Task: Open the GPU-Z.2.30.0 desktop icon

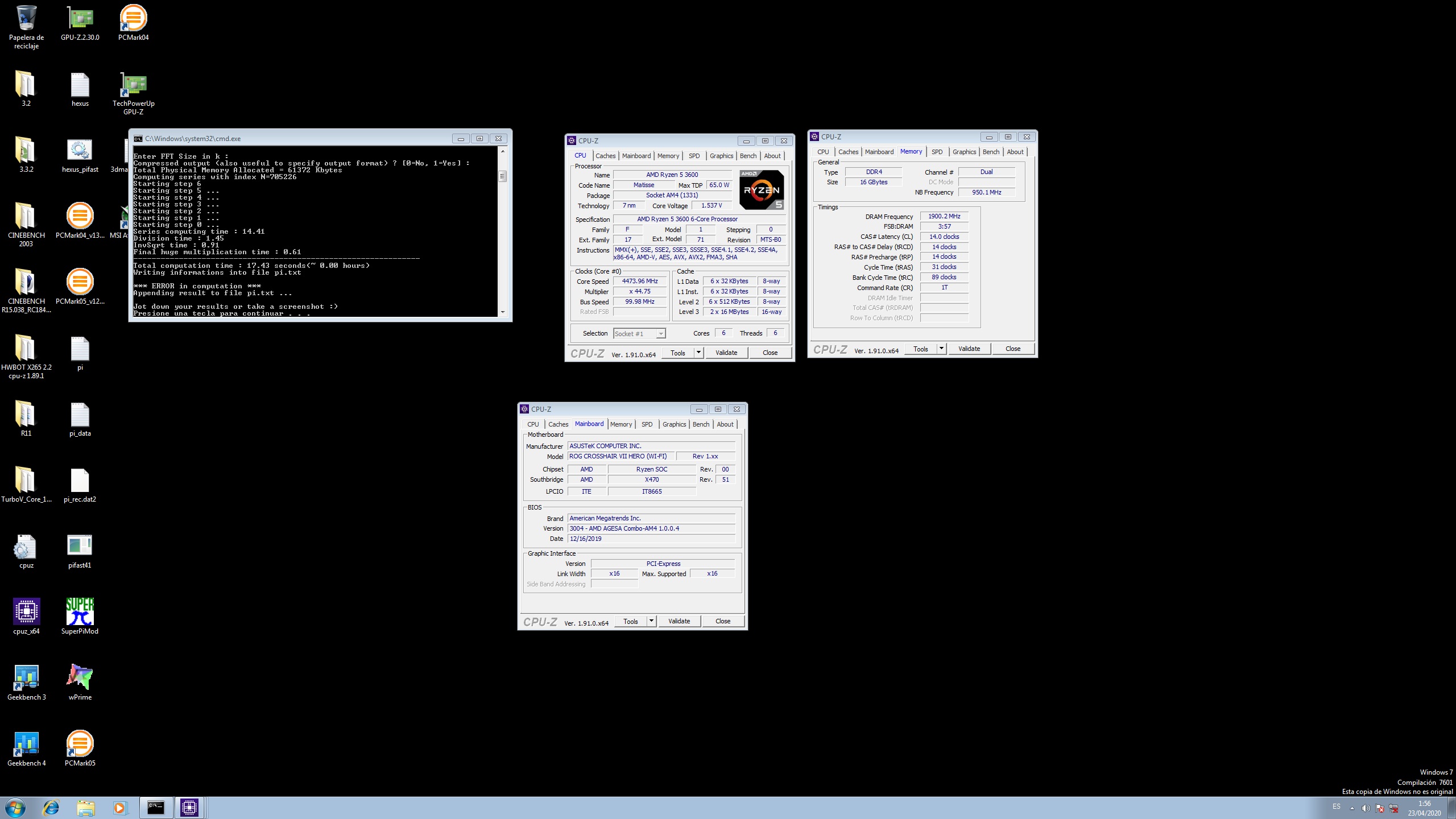Action: tap(80, 23)
